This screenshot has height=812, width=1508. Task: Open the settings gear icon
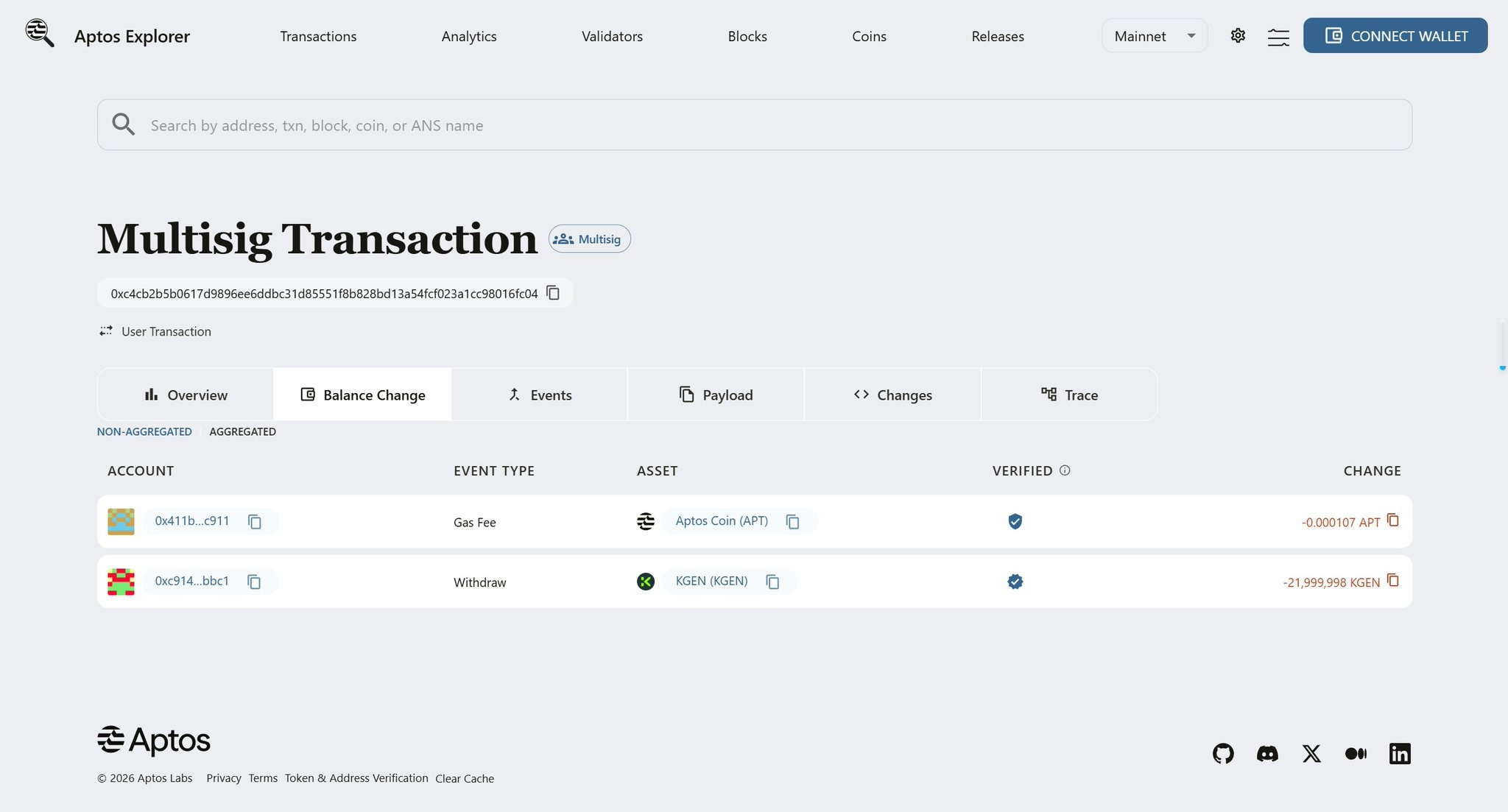click(1238, 35)
